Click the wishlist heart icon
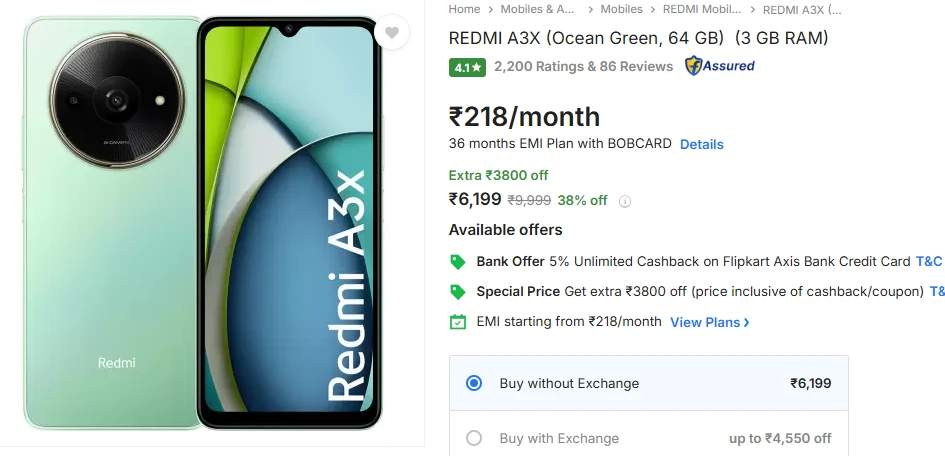945x456 pixels. pyautogui.click(x=392, y=33)
